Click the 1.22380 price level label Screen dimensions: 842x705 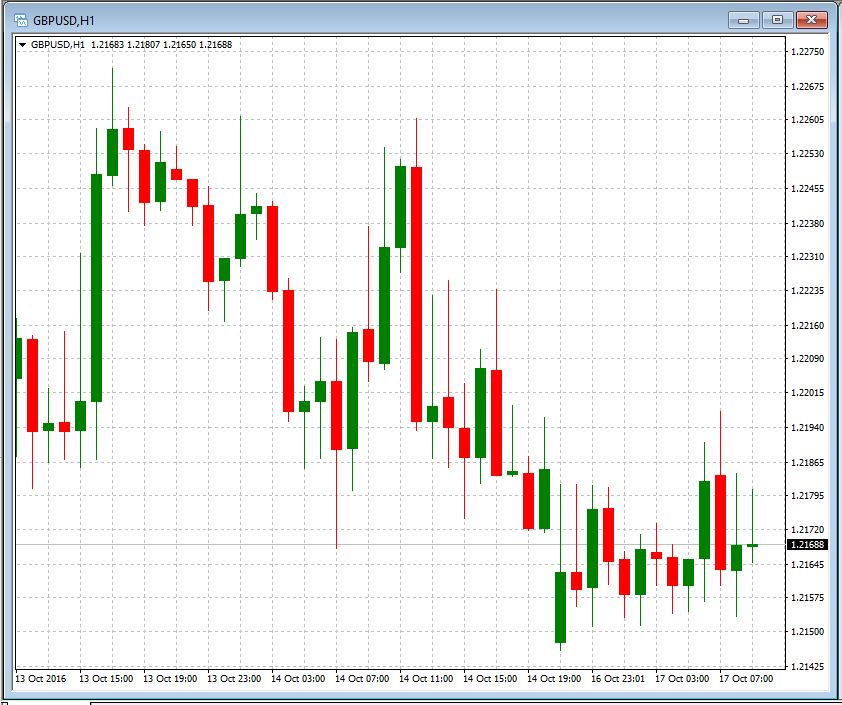point(808,223)
